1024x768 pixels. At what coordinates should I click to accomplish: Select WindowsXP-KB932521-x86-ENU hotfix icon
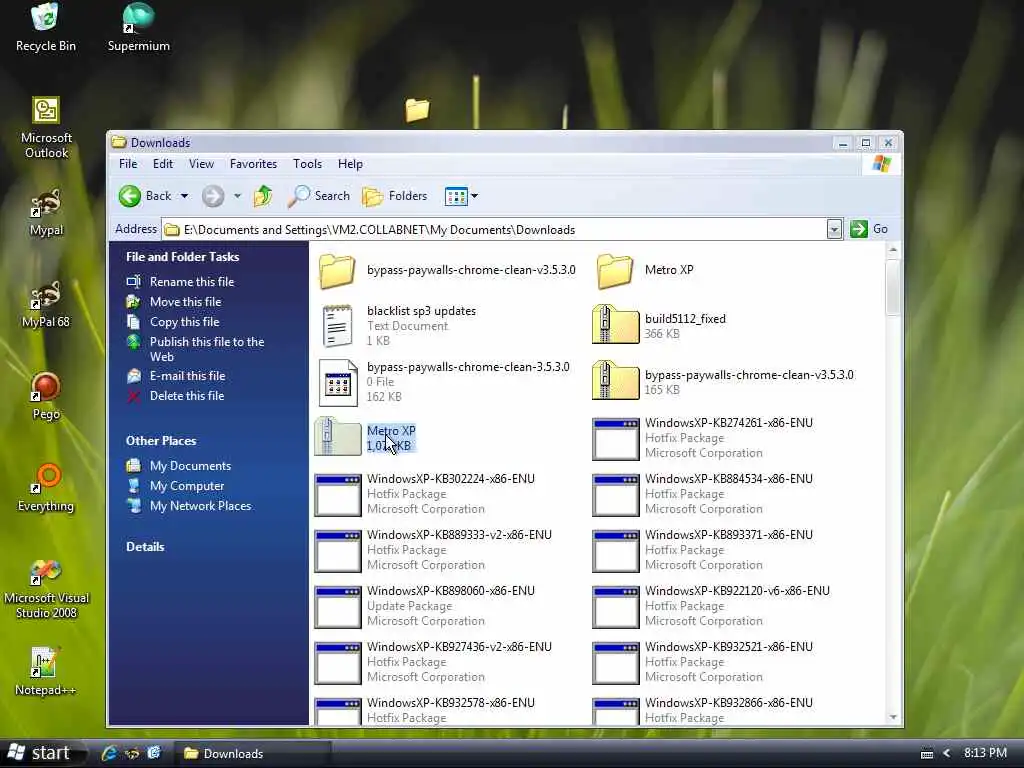[x=615, y=664]
